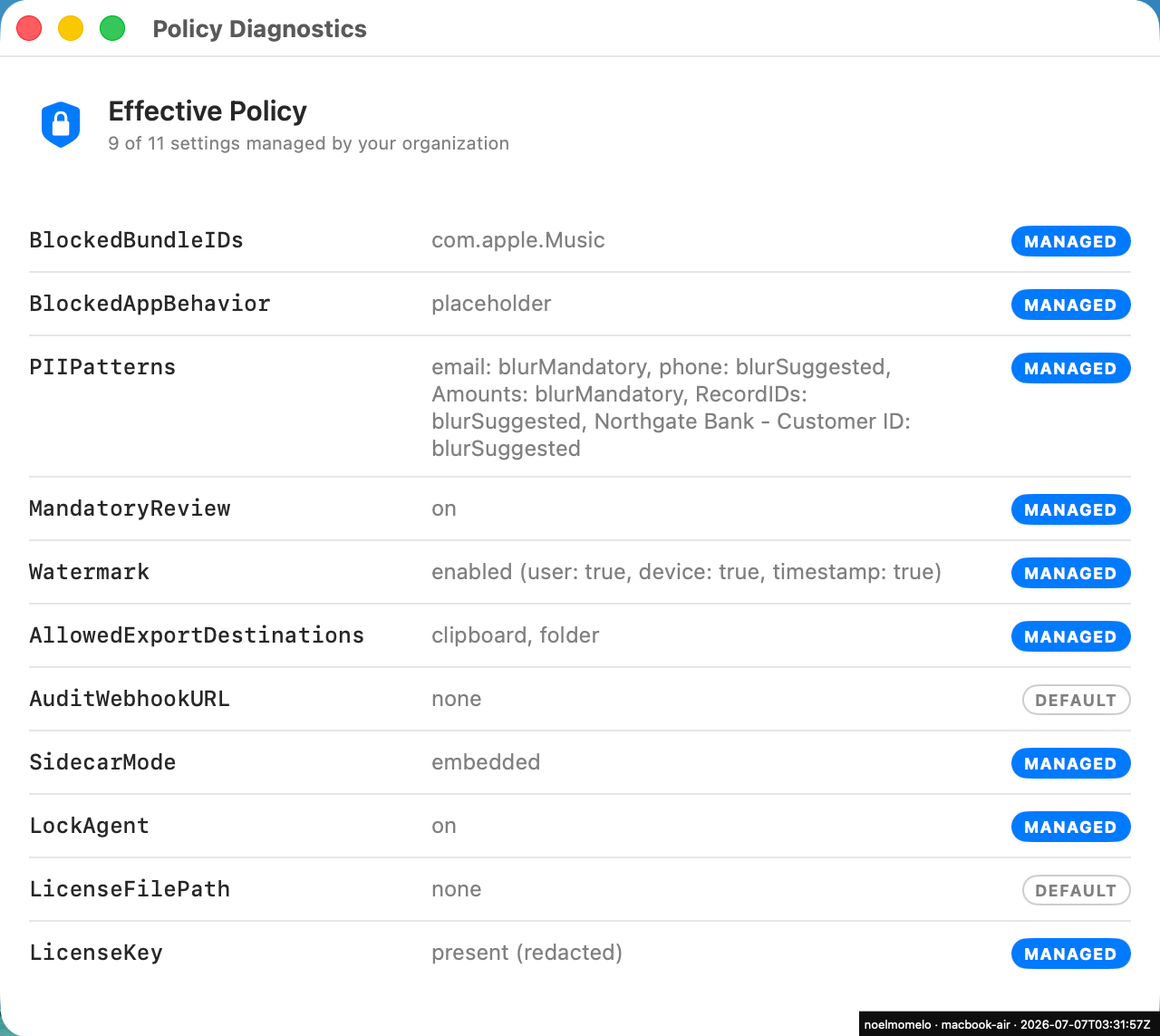
Task: Click the placeholder value
Action: click(491, 304)
